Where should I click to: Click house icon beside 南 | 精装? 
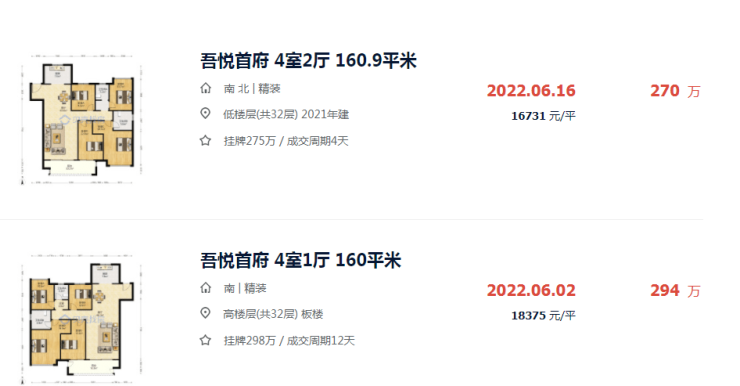point(205,288)
